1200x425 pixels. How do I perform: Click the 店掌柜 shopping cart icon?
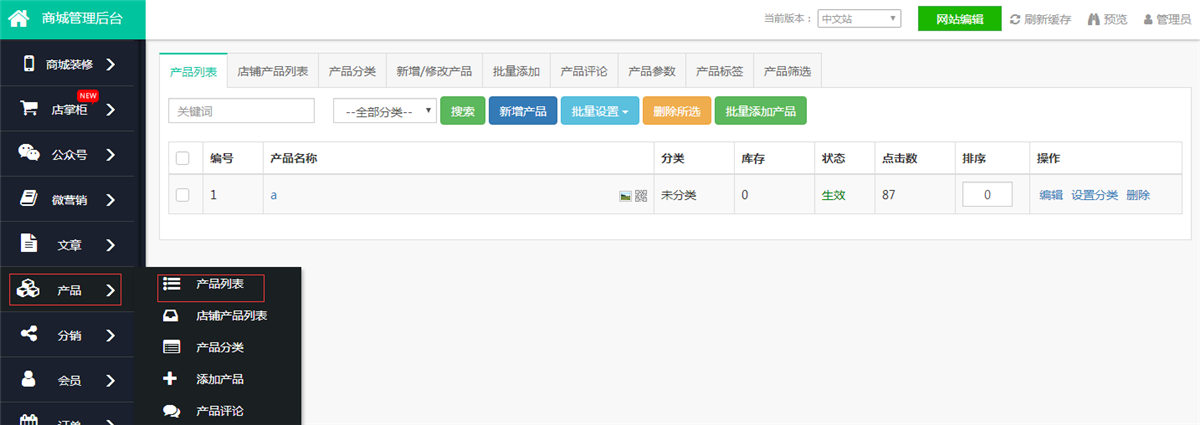pos(29,109)
